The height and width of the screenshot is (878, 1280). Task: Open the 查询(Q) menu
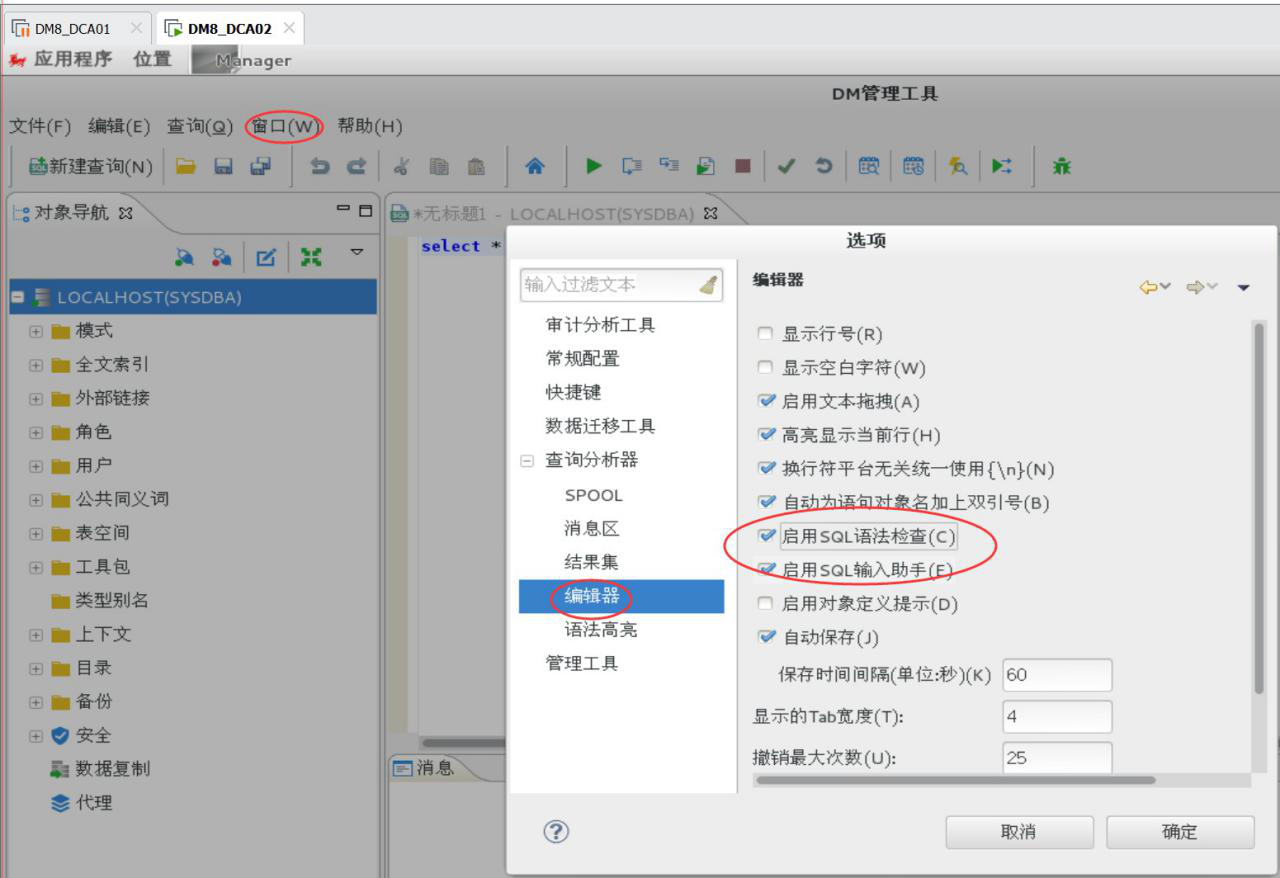200,126
